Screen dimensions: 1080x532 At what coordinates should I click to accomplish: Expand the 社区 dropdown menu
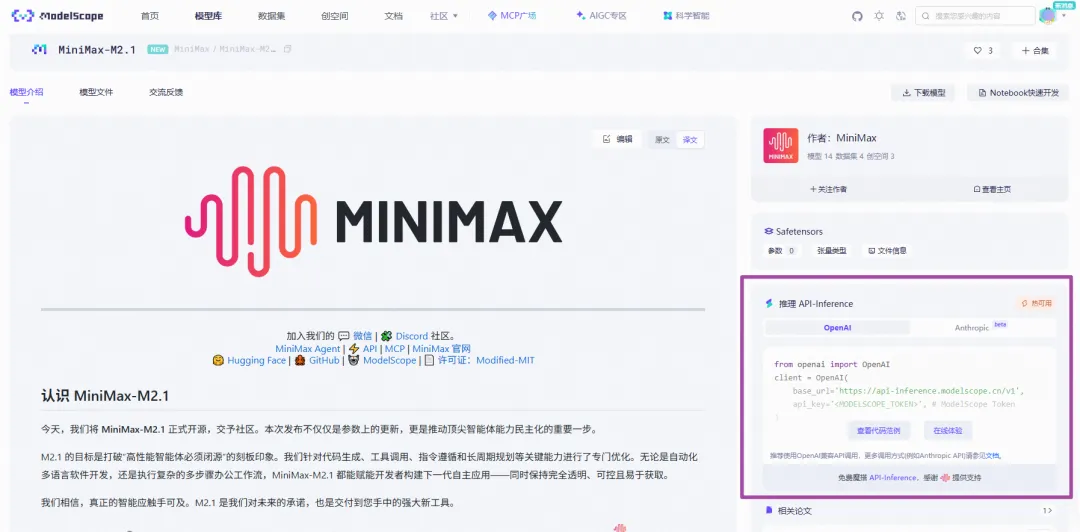coord(444,16)
